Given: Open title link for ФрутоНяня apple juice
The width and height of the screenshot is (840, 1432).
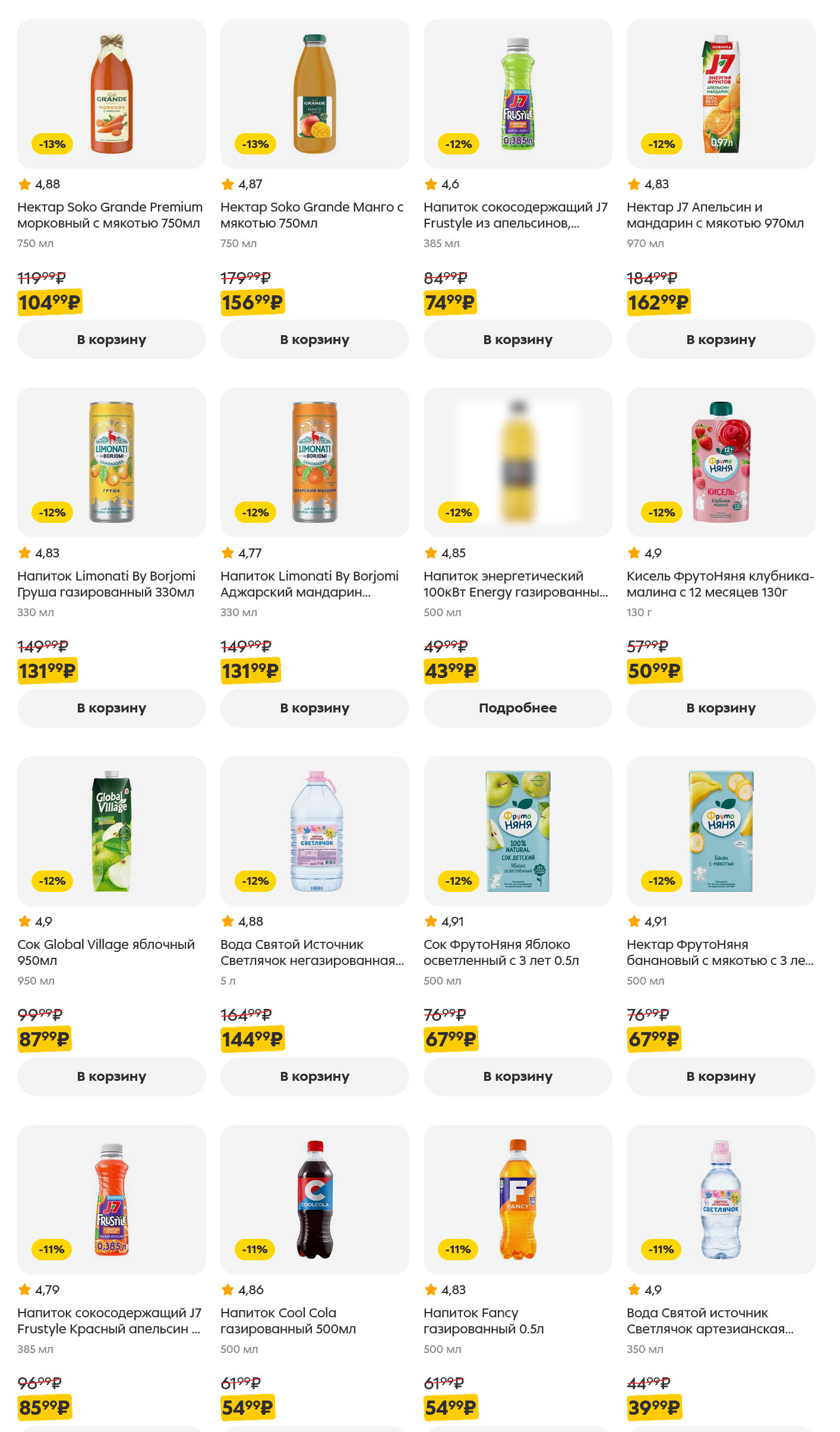Looking at the screenshot, I should (x=501, y=952).
